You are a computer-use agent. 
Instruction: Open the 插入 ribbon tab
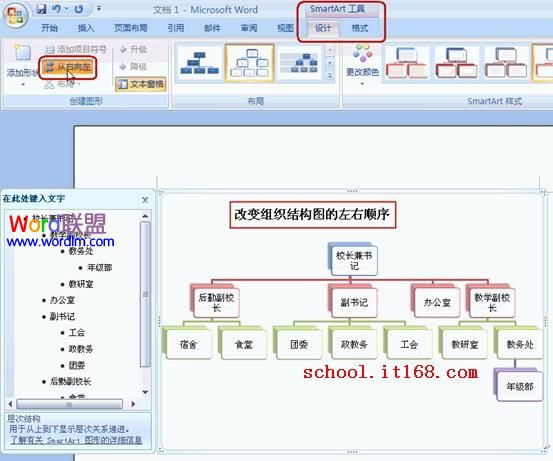[86, 28]
